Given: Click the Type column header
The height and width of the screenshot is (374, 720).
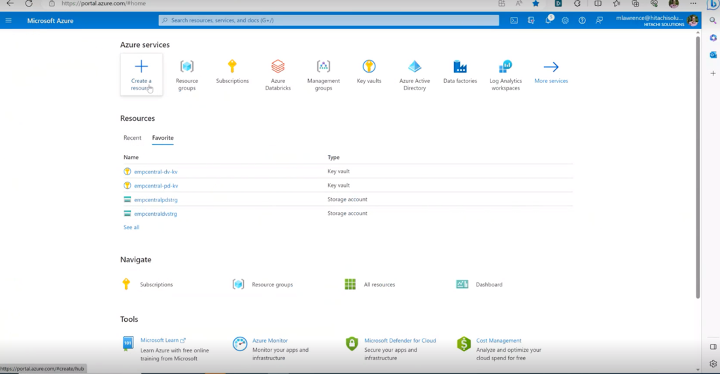Looking at the screenshot, I should (333, 157).
